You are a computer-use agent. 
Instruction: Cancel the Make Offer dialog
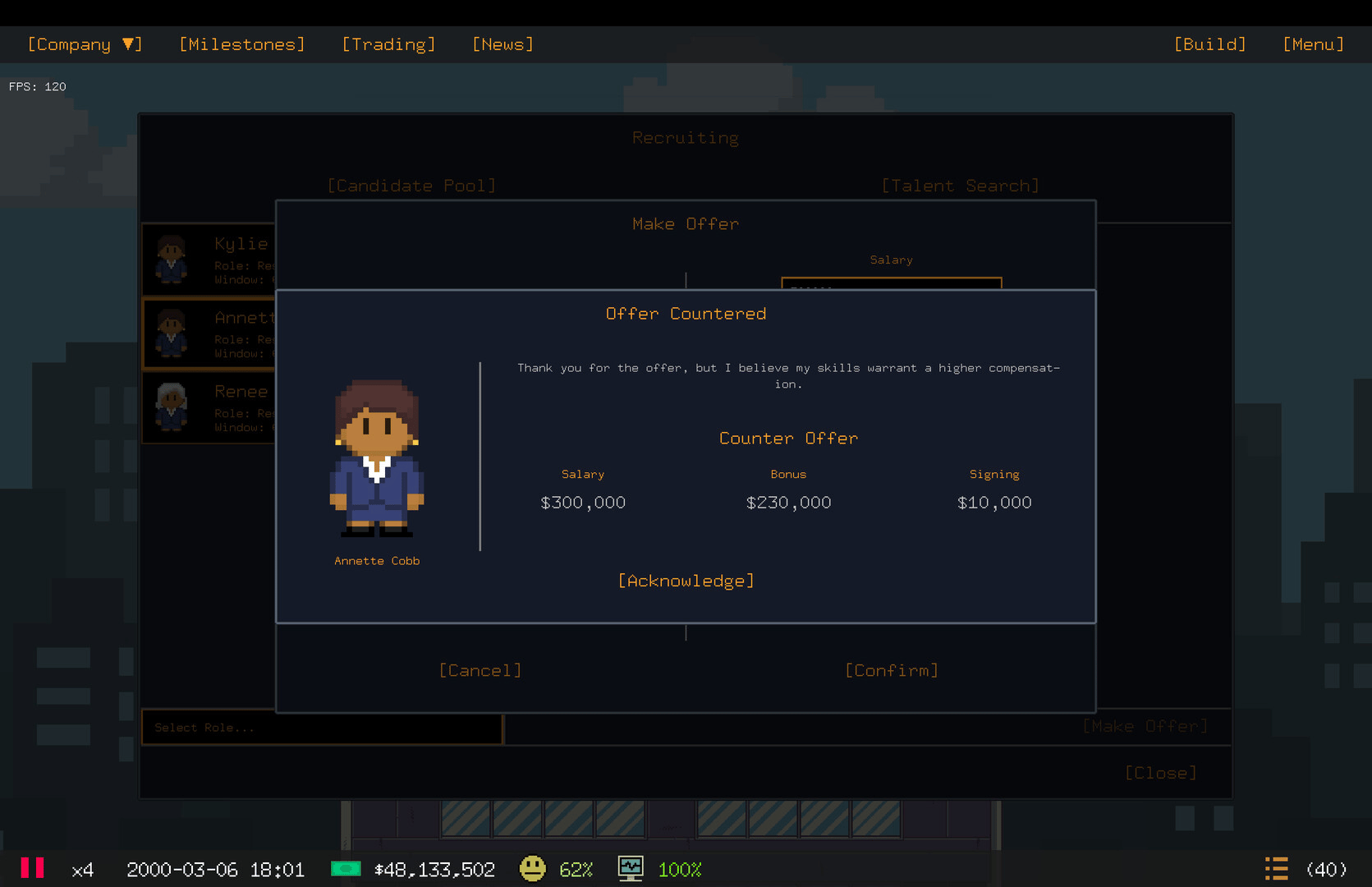480,670
